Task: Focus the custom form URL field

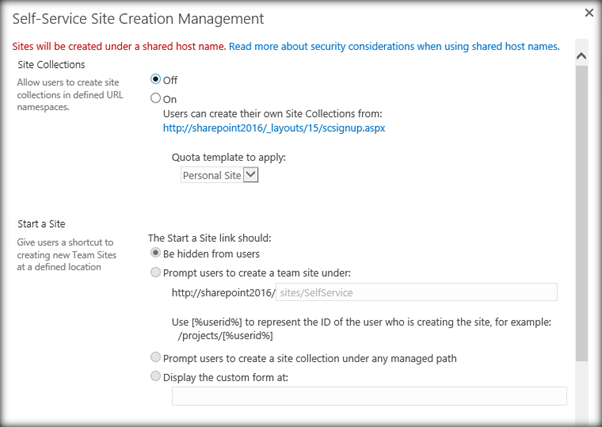Action: [x=369, y=397]
